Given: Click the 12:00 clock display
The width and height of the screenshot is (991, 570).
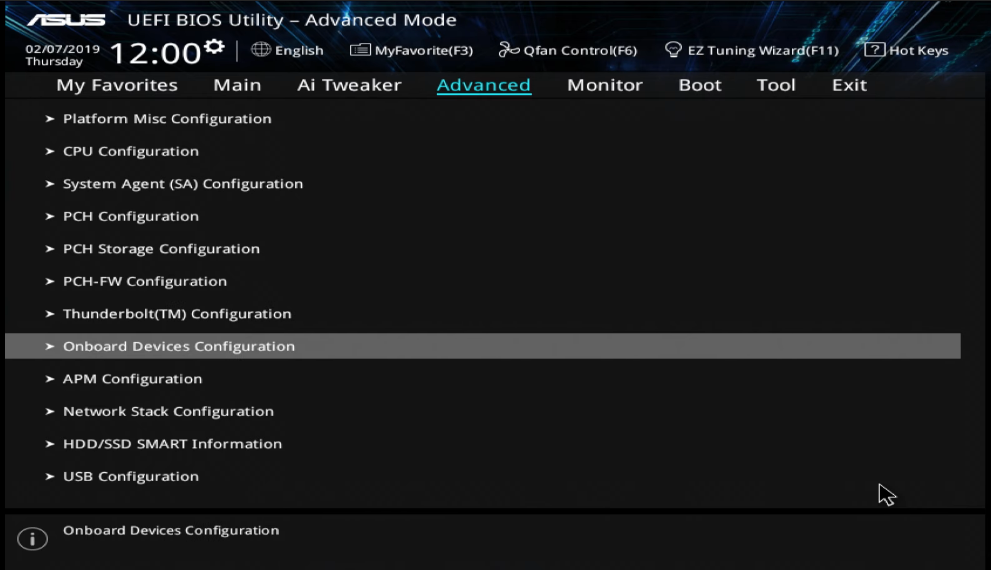Looking at the screenshot, I should [155, 53].
